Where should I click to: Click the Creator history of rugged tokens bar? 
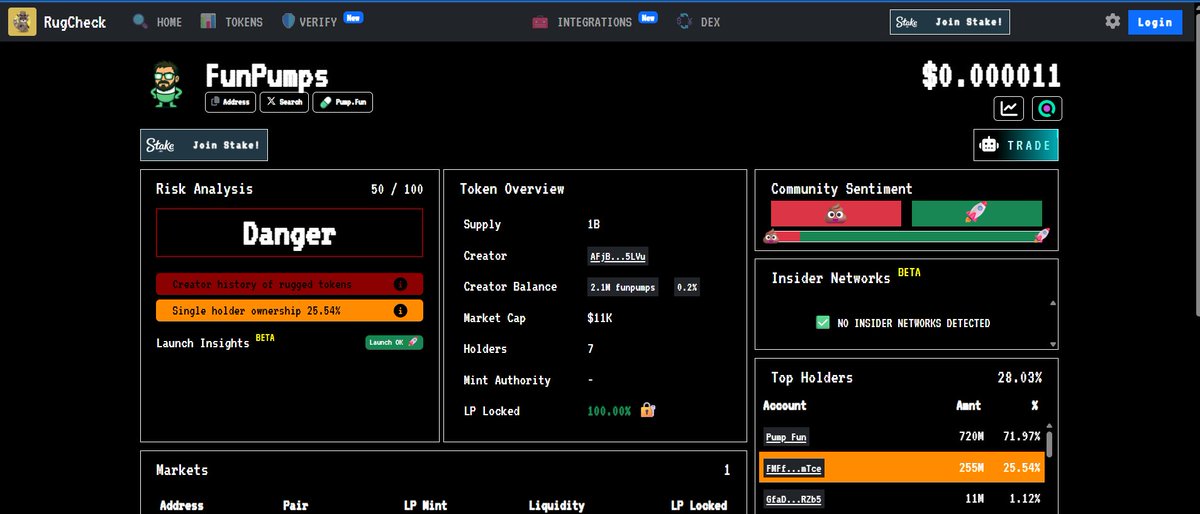pyautogui.click(x=290, y=284)
